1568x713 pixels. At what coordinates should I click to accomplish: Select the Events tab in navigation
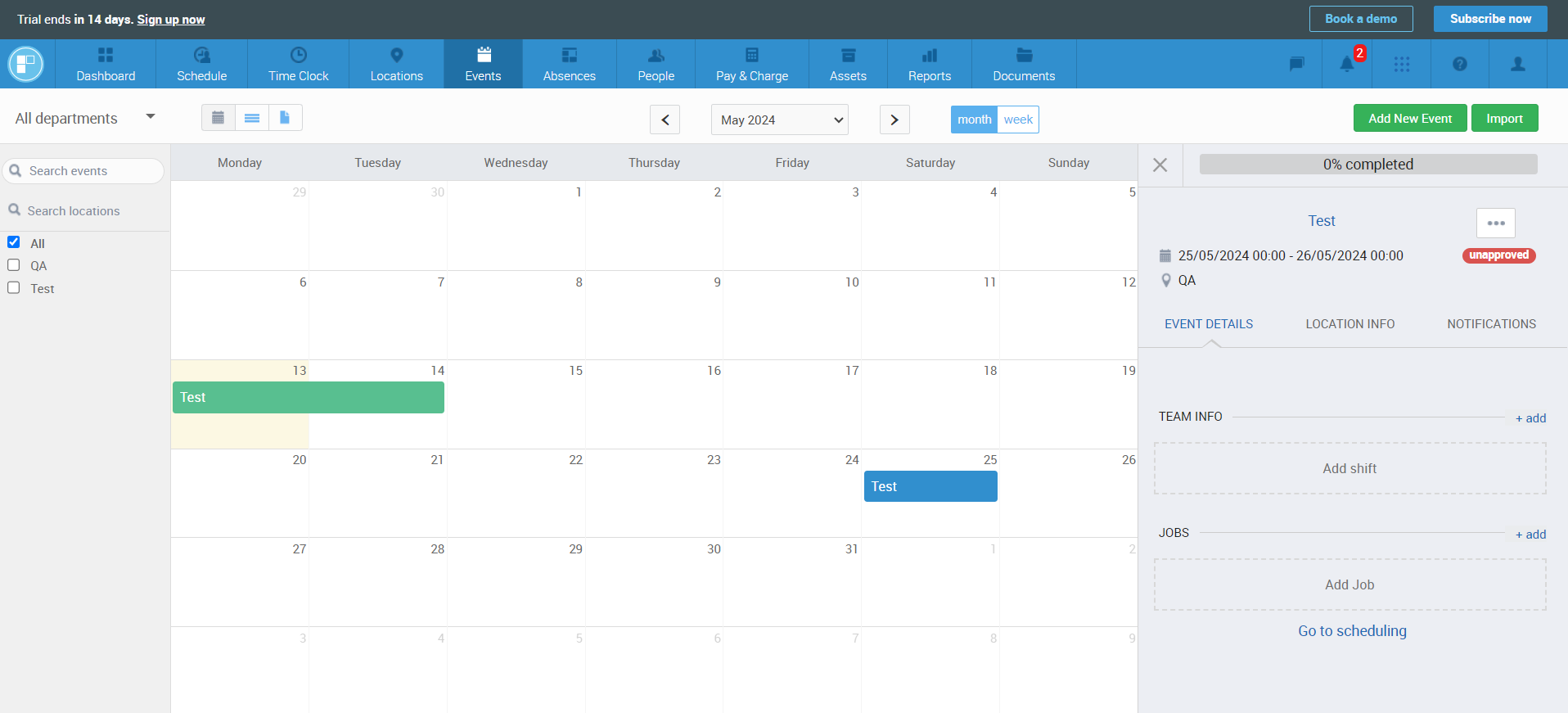[483, 64]
